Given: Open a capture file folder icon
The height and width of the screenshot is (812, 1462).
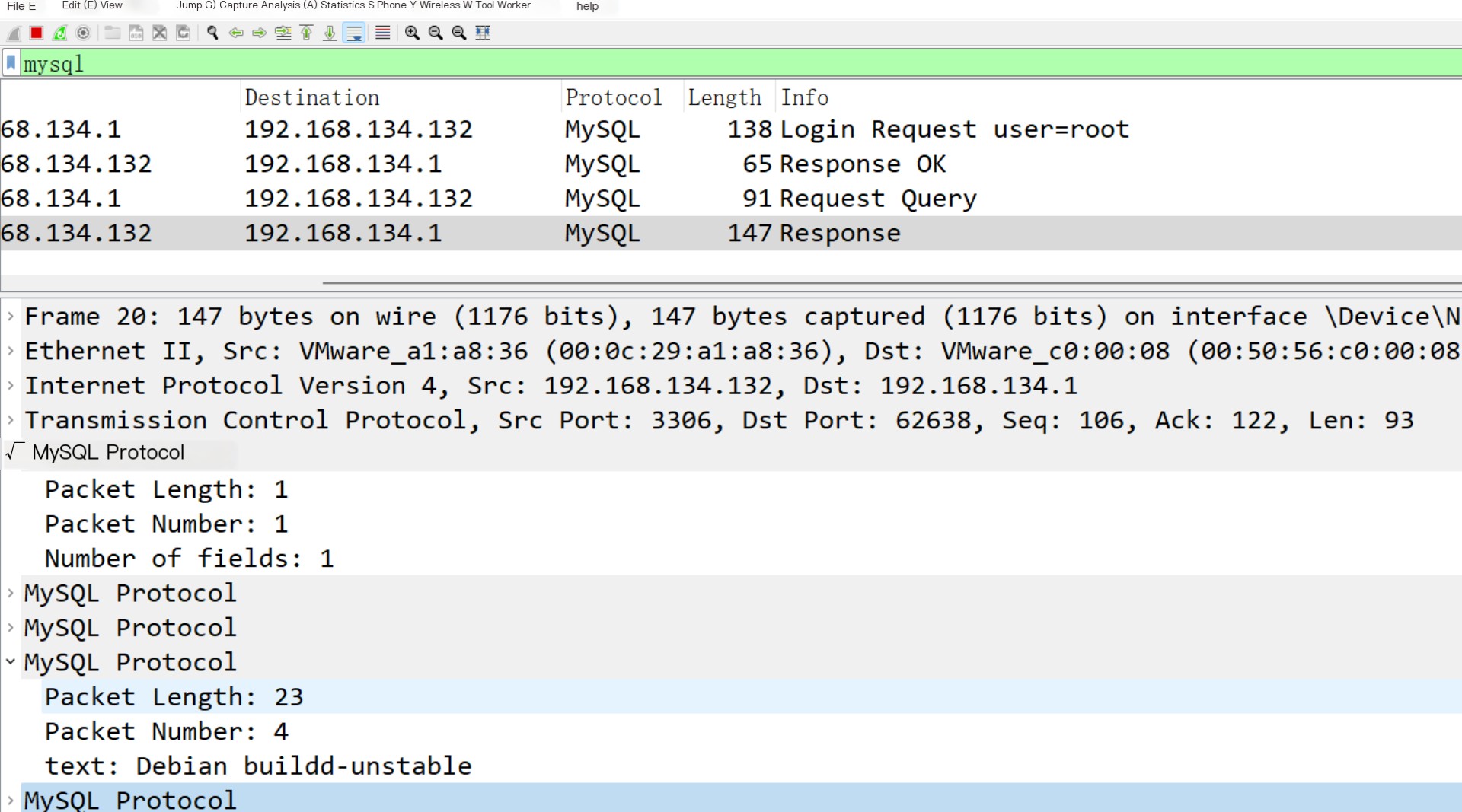Looking at the screenshot, I should point(113,33).
